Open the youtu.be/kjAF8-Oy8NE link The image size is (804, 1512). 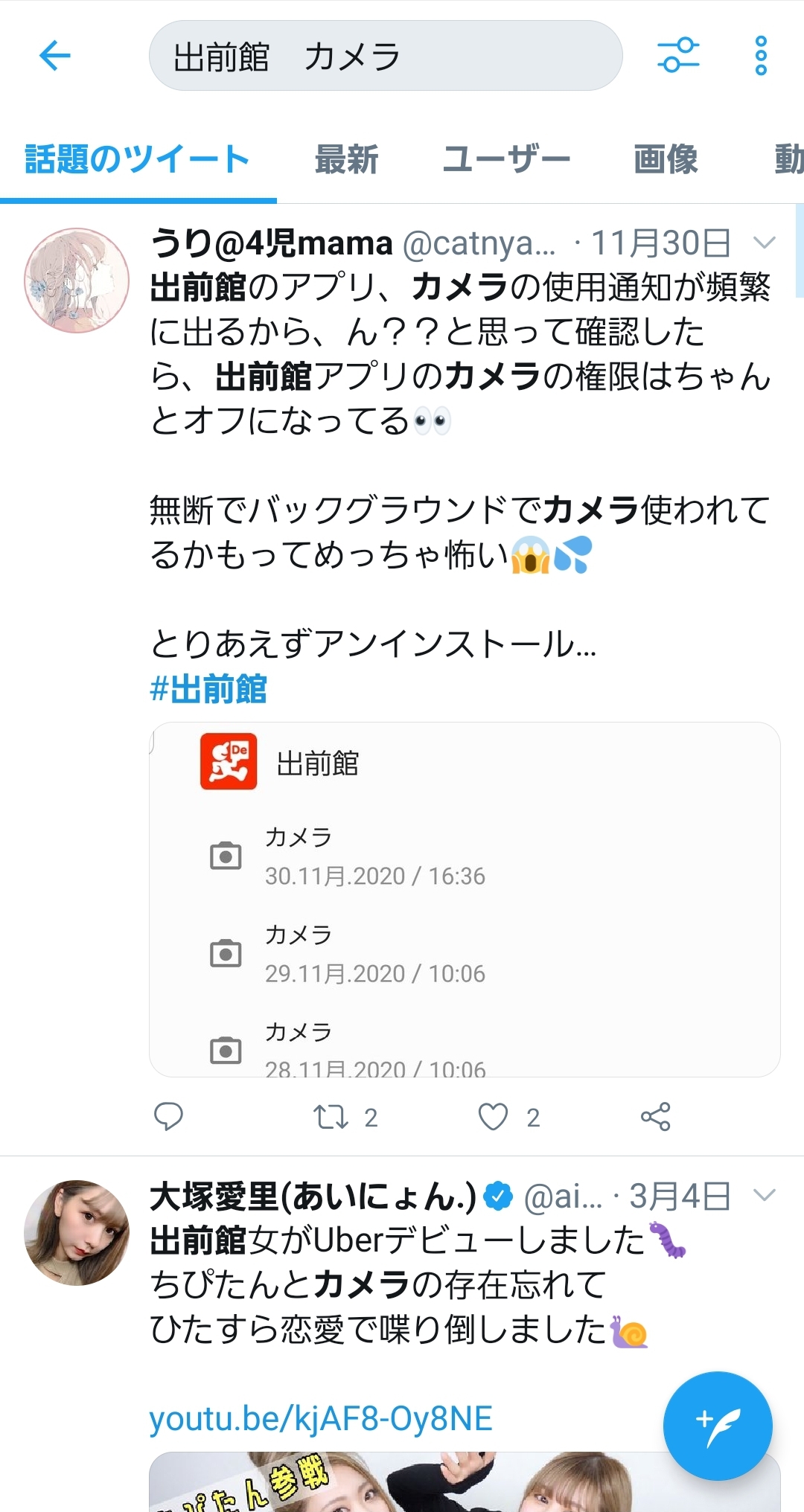[321, 1419]
